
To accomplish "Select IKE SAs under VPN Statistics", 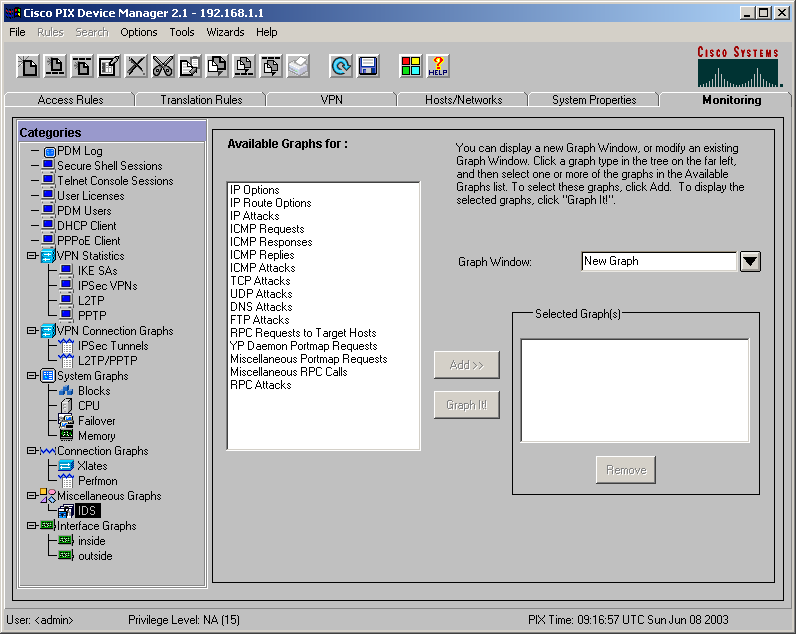I will 97,271.
